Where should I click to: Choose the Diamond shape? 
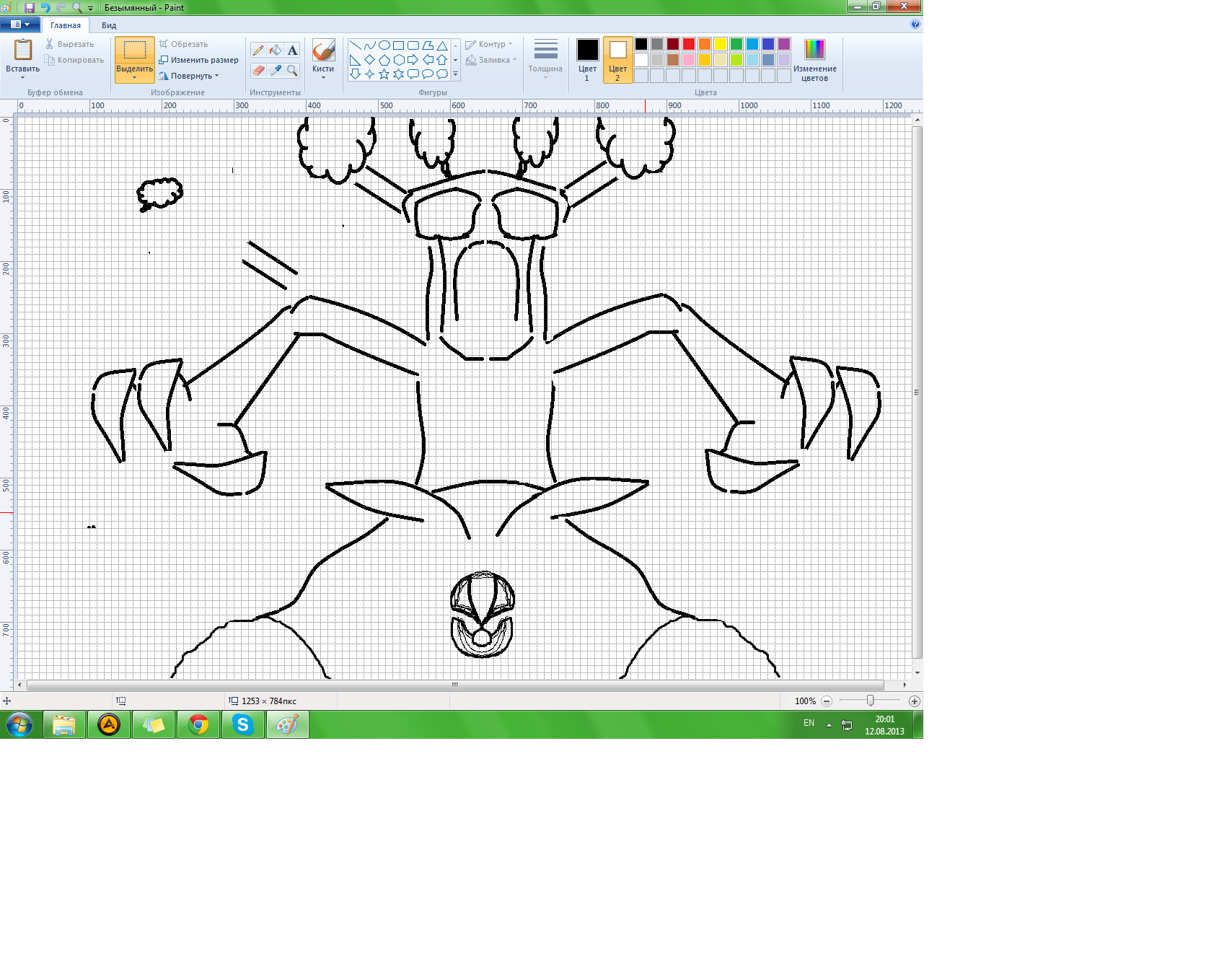(369, 60)
